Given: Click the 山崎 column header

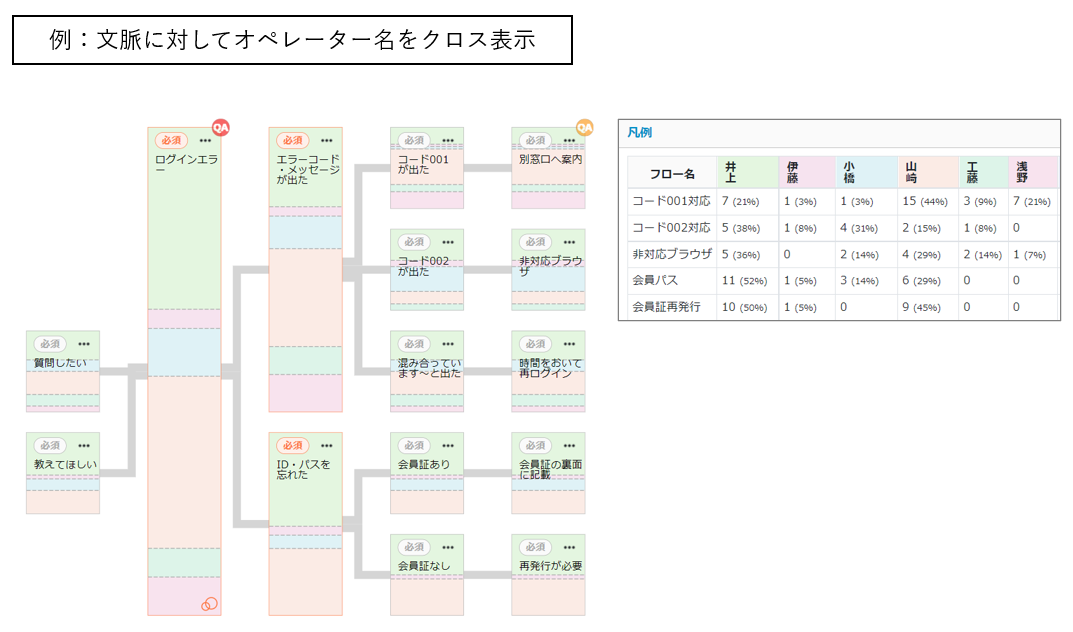Looking at the screenshot, I should [x=928, y=172].
